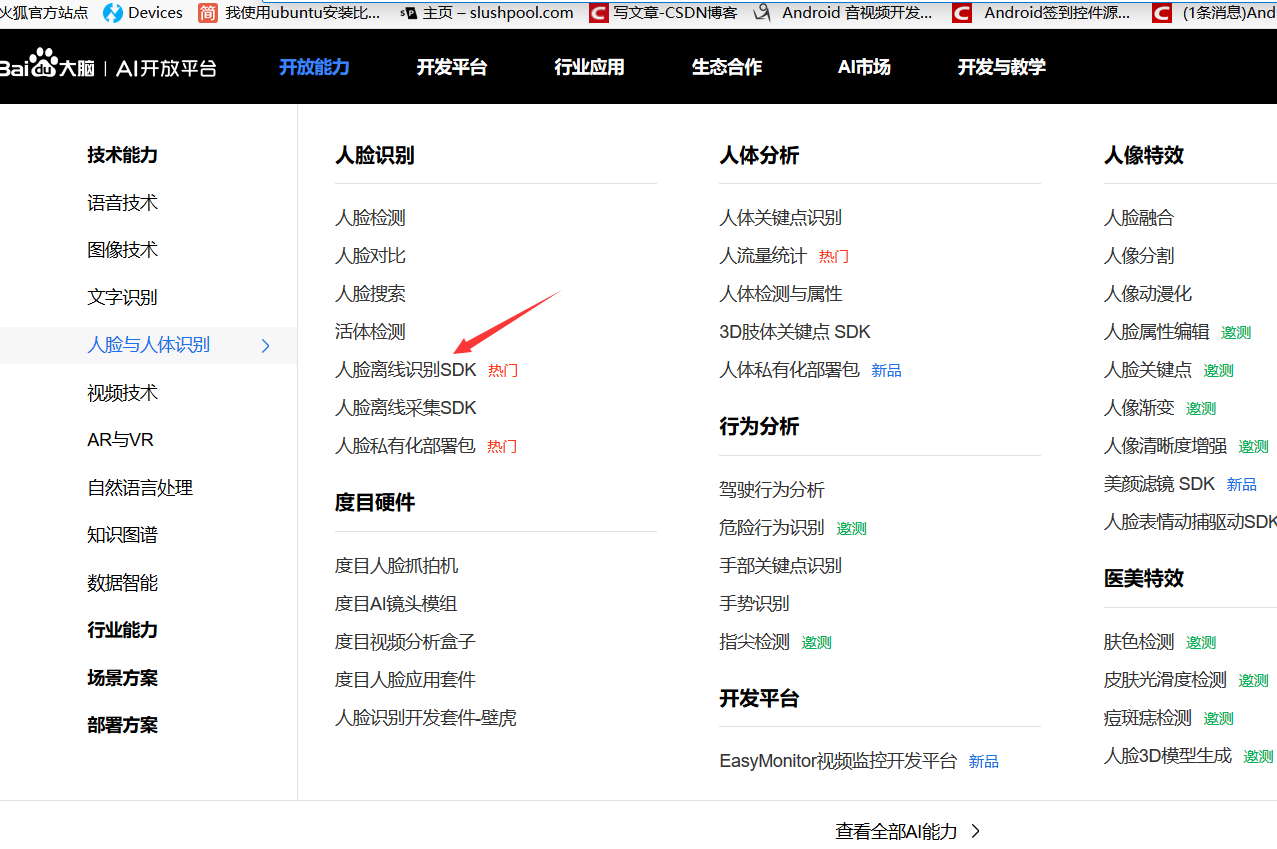The image size is (1277, 849).
Task: Select AR与VR in the sidebar
Action: tap(120, 440)
